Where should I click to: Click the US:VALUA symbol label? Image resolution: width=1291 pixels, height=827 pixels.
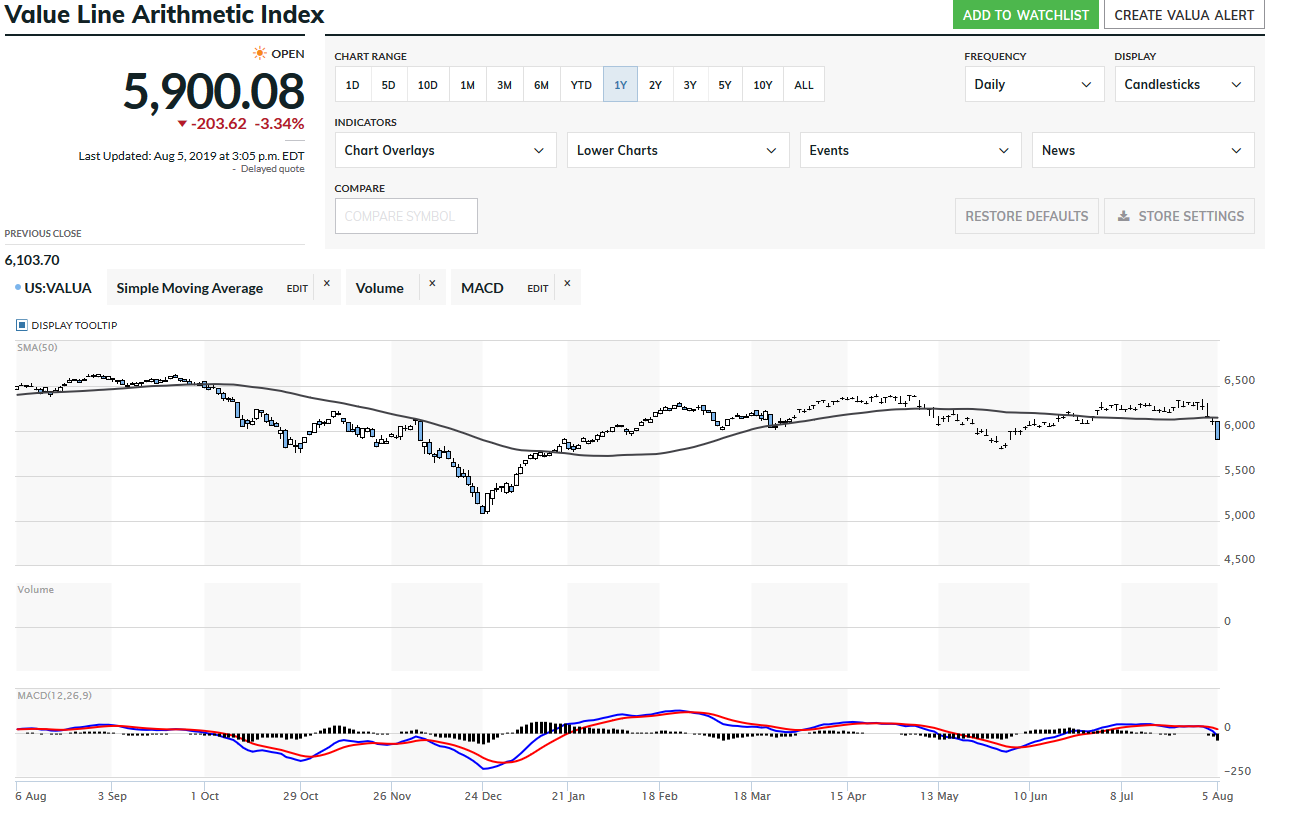click(58, 288)
